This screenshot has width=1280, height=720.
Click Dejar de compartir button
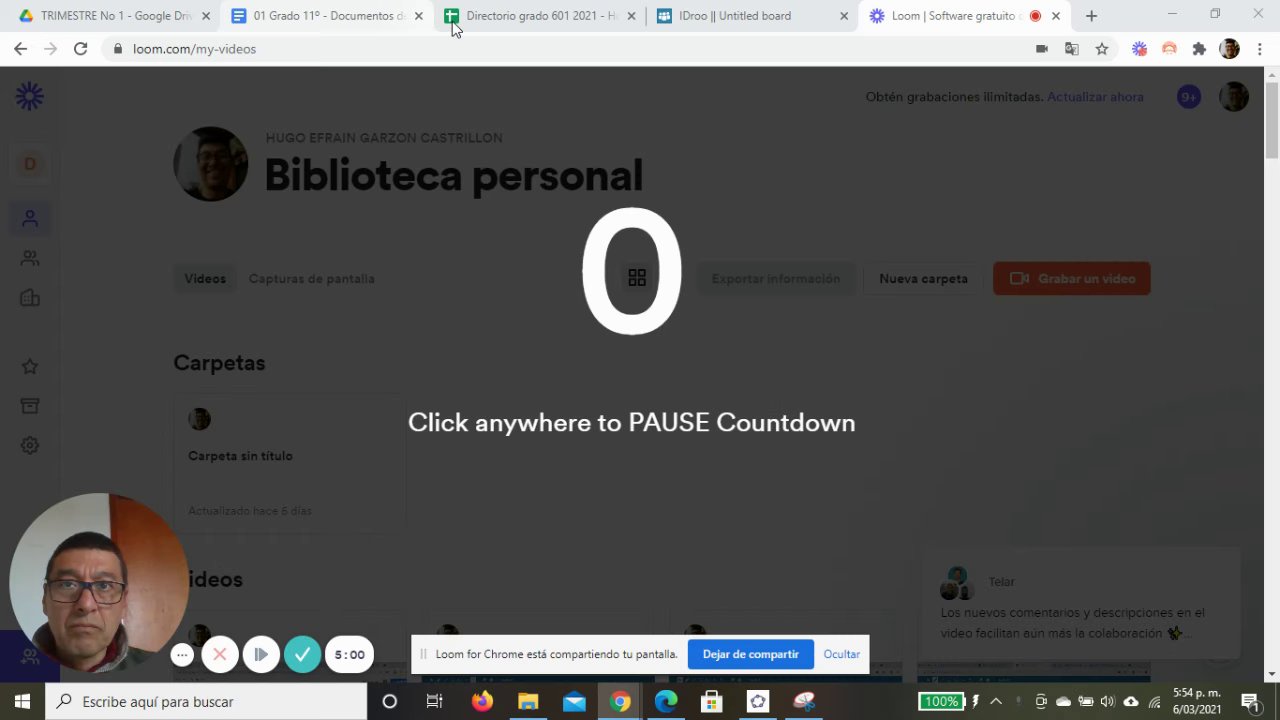(750, 654)
